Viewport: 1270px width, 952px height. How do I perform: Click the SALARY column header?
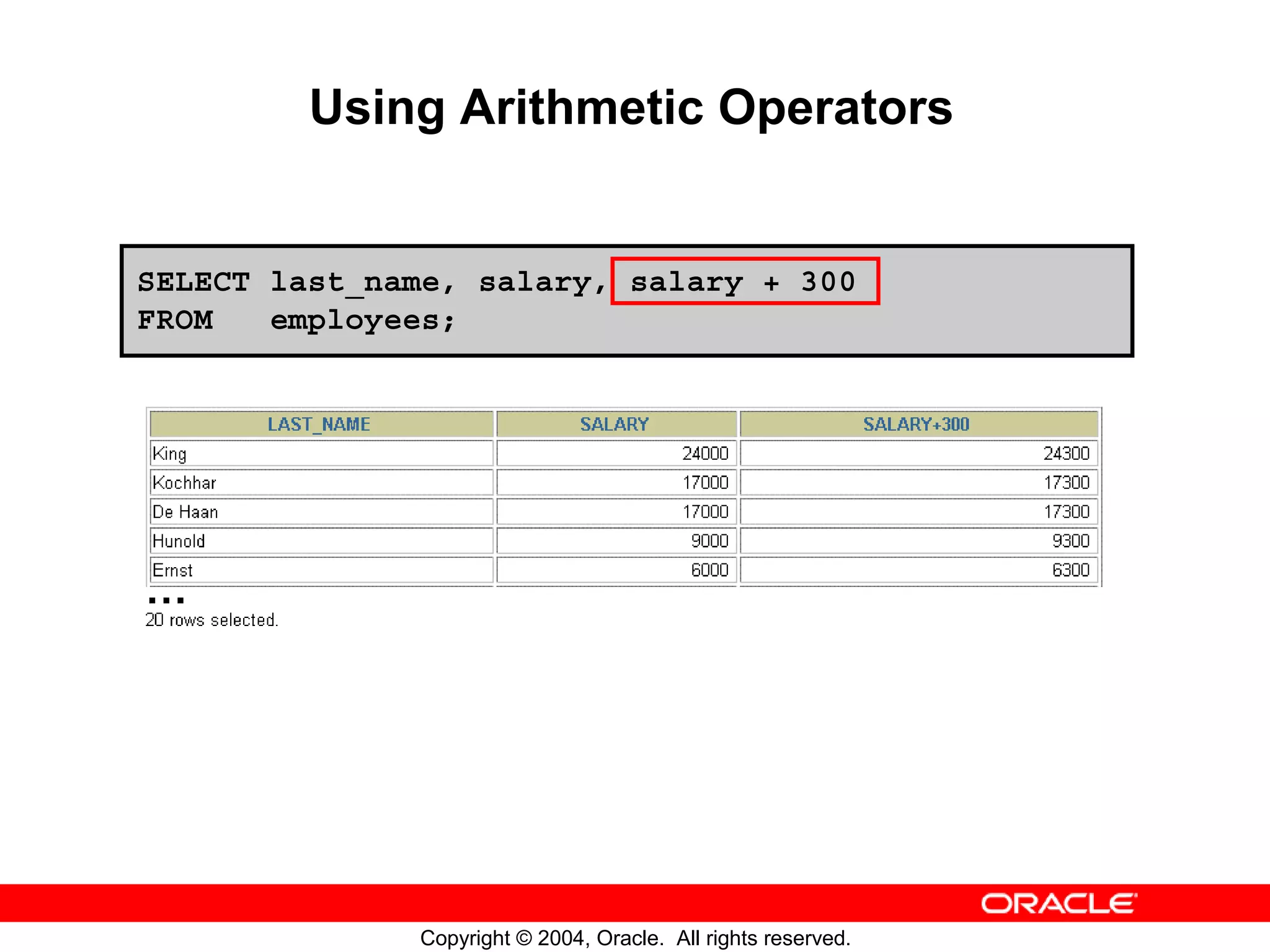615,424
